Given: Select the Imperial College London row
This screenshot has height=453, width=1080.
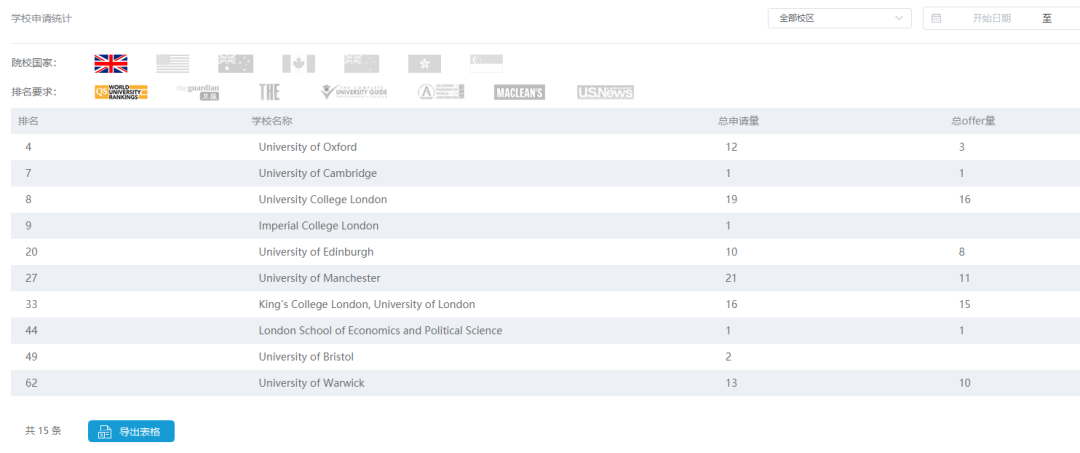Looking at the screenshot, I should tap(546, 226).
